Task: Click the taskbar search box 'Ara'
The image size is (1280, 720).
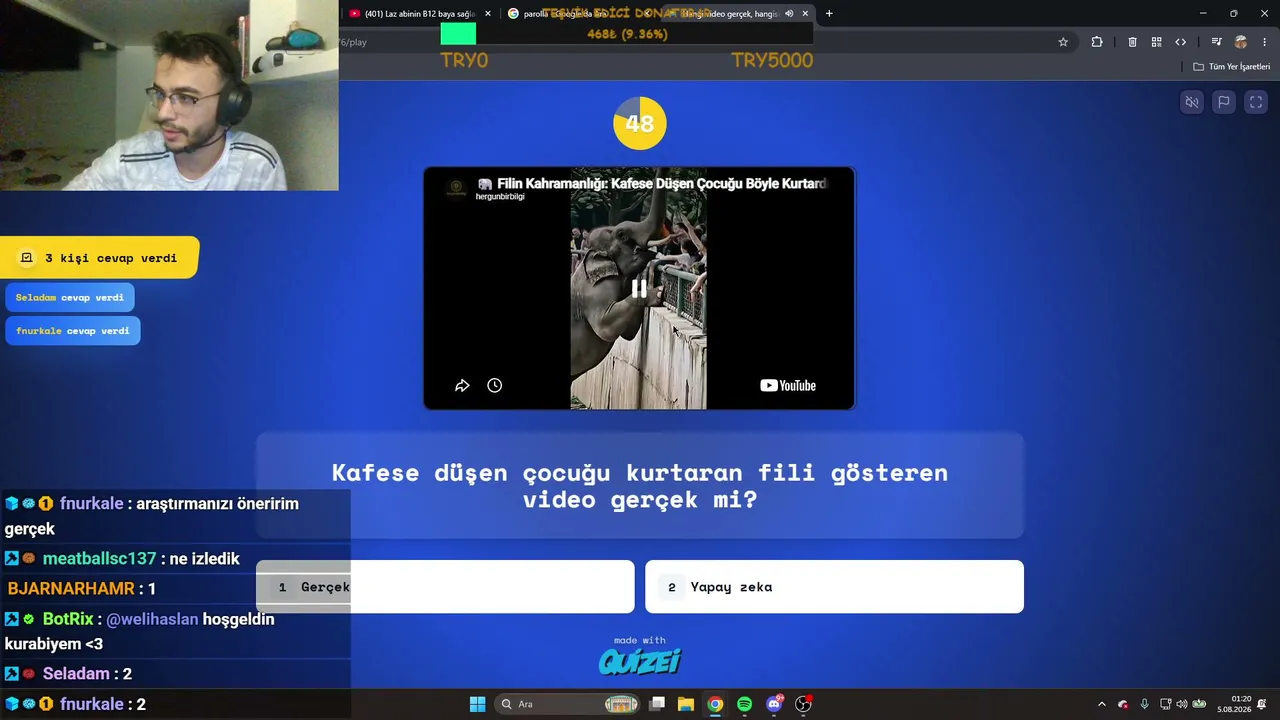Action: (567, 704)
